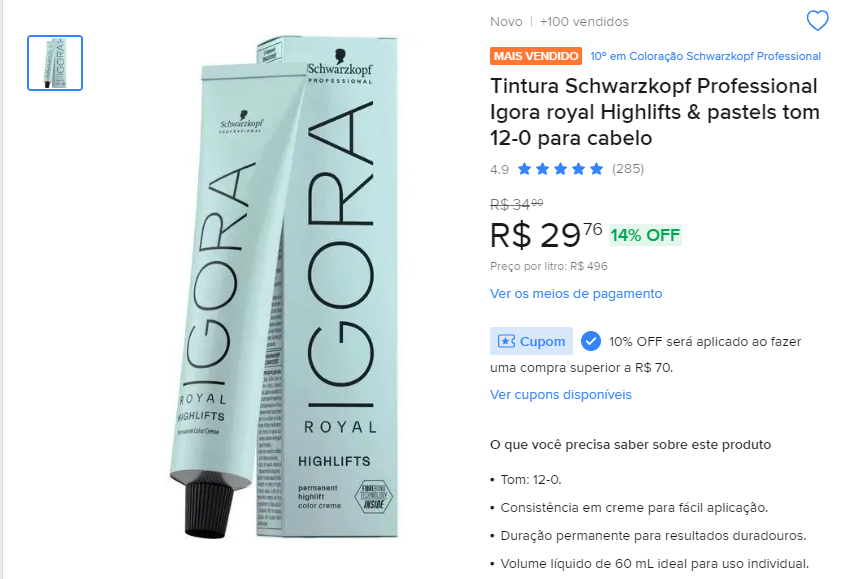Open Ver os meios de pagamento
The image size is (843, 579).
click(x=576, y=294)
